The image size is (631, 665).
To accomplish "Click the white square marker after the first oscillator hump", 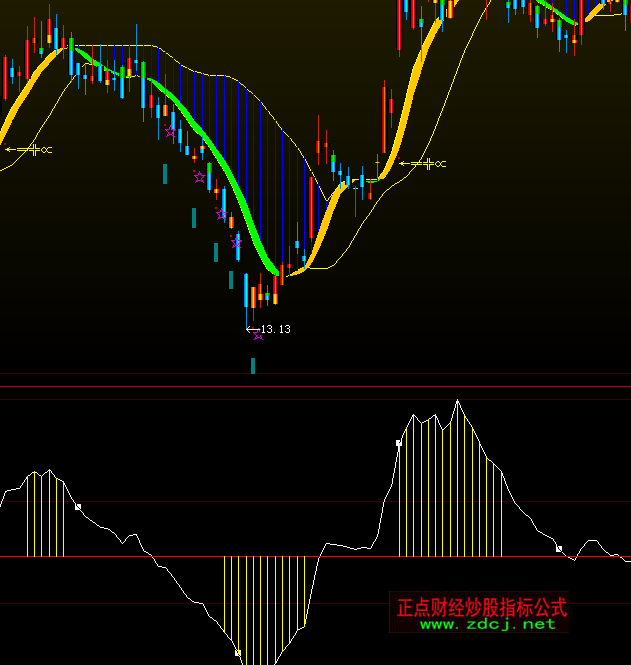I will coord(78,507).
